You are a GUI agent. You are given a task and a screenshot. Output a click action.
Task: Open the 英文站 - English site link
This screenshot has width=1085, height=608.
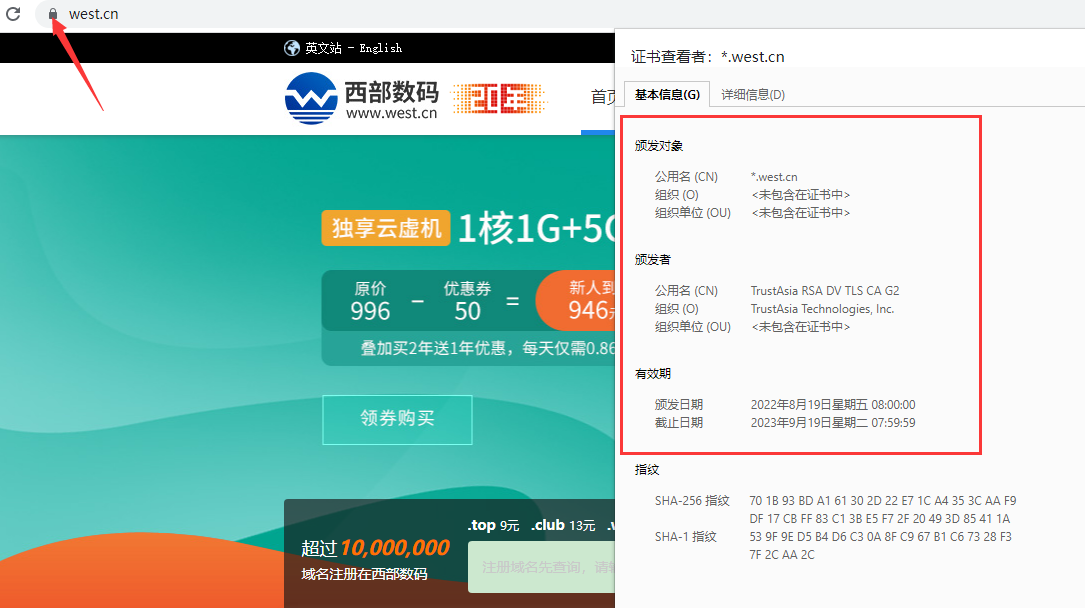pos(353,48)
